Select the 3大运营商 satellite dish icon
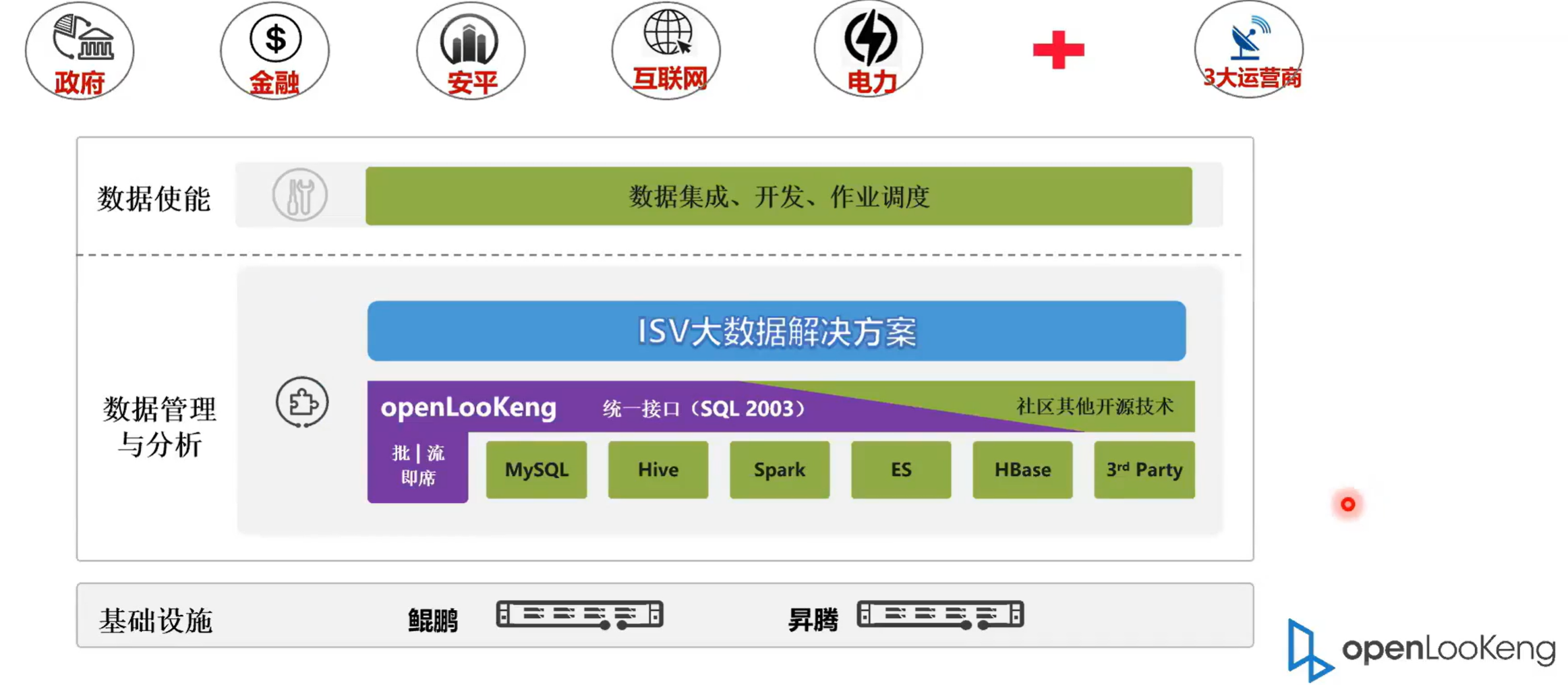The height and width of the screenshot is (685, 1568). pos(1250,38)
